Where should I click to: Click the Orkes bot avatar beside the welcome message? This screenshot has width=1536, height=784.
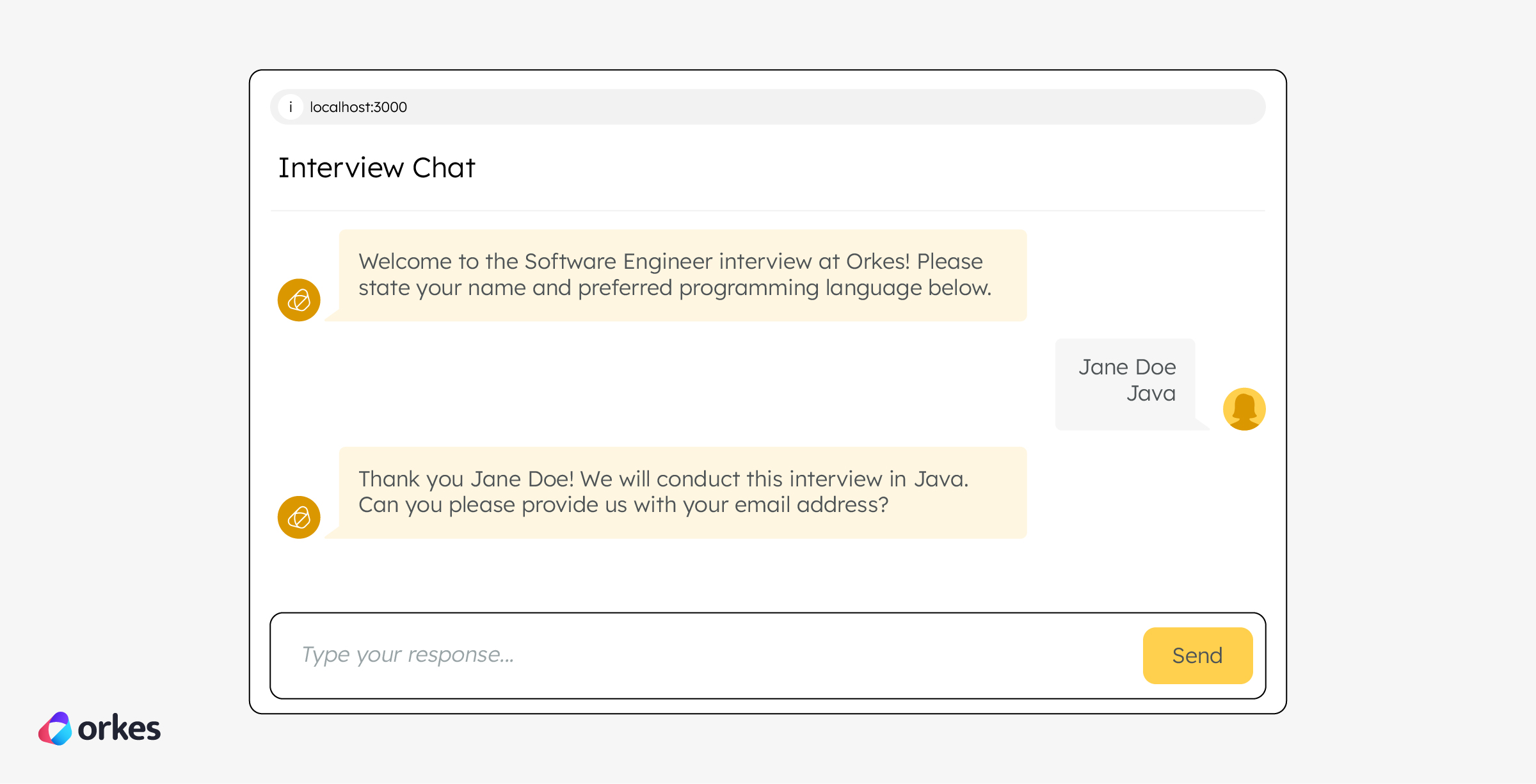coord(298,298)
